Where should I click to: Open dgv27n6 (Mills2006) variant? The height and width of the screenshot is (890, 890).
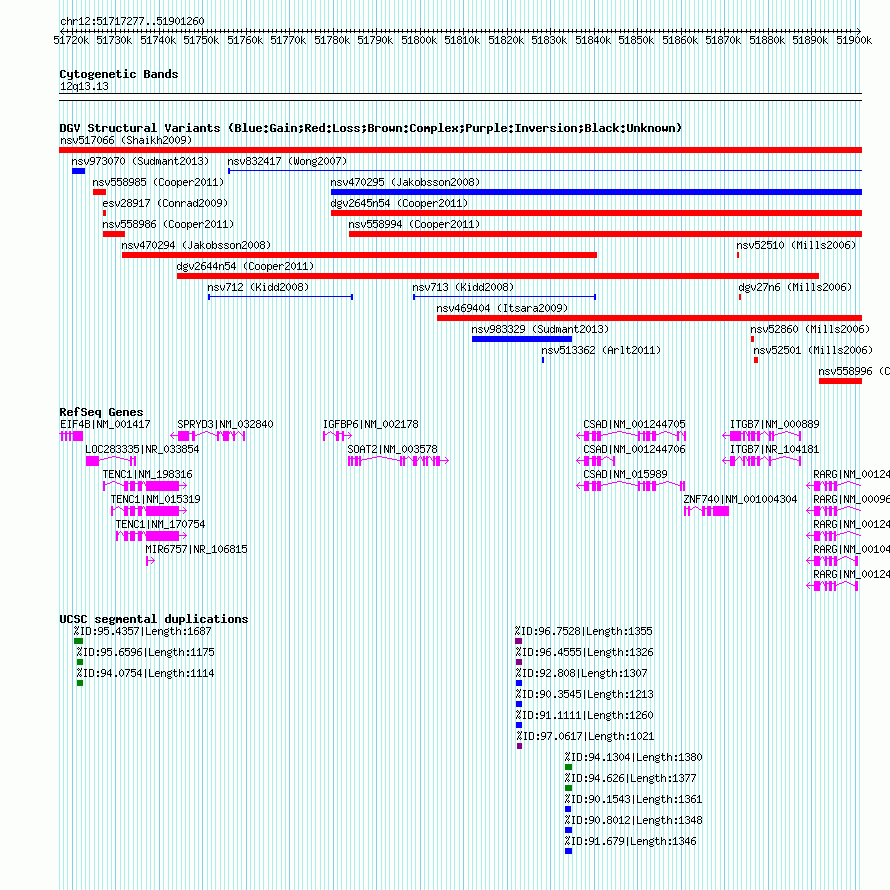(740, 297)
